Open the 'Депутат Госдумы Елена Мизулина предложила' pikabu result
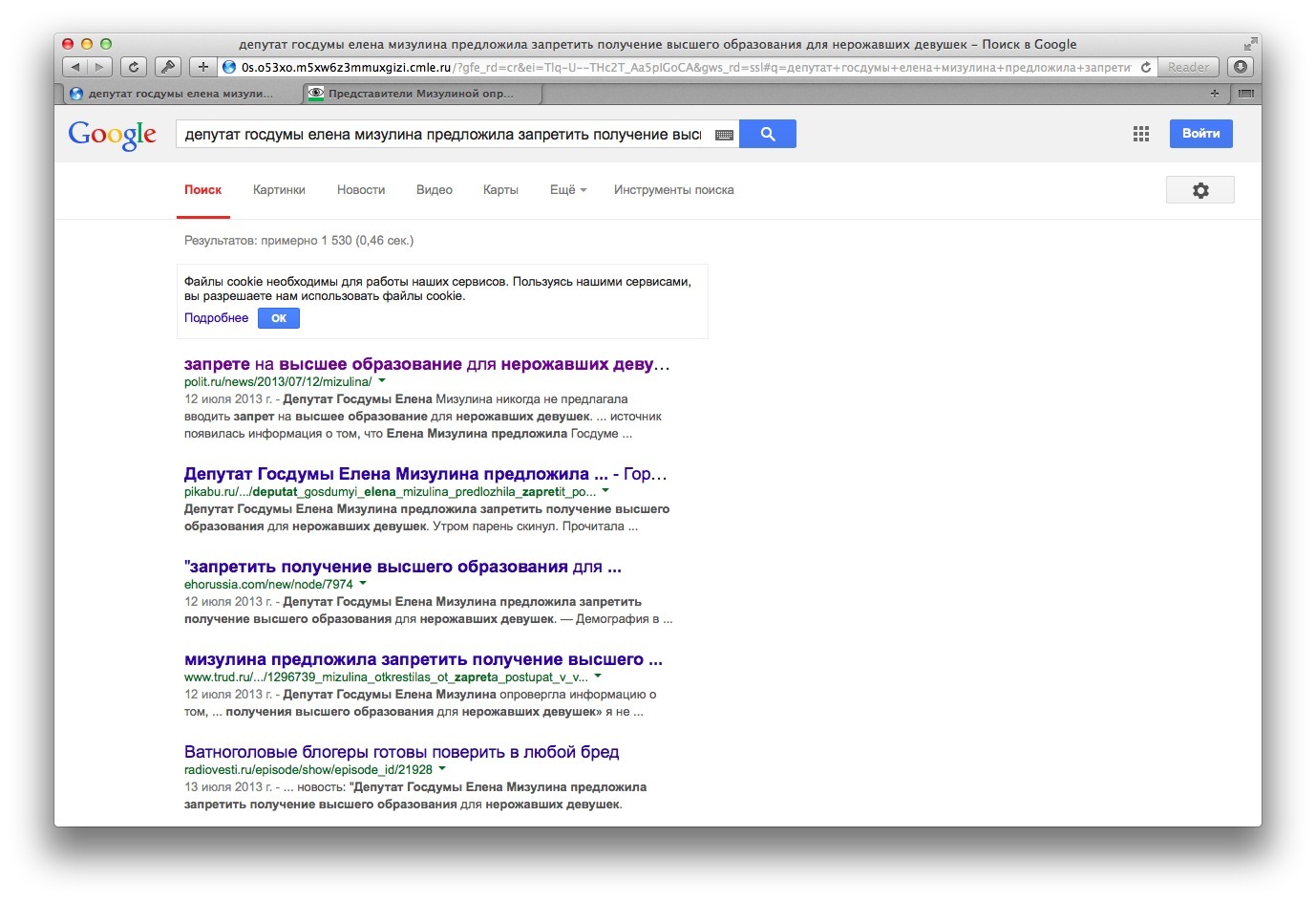 tap(426, 474)
